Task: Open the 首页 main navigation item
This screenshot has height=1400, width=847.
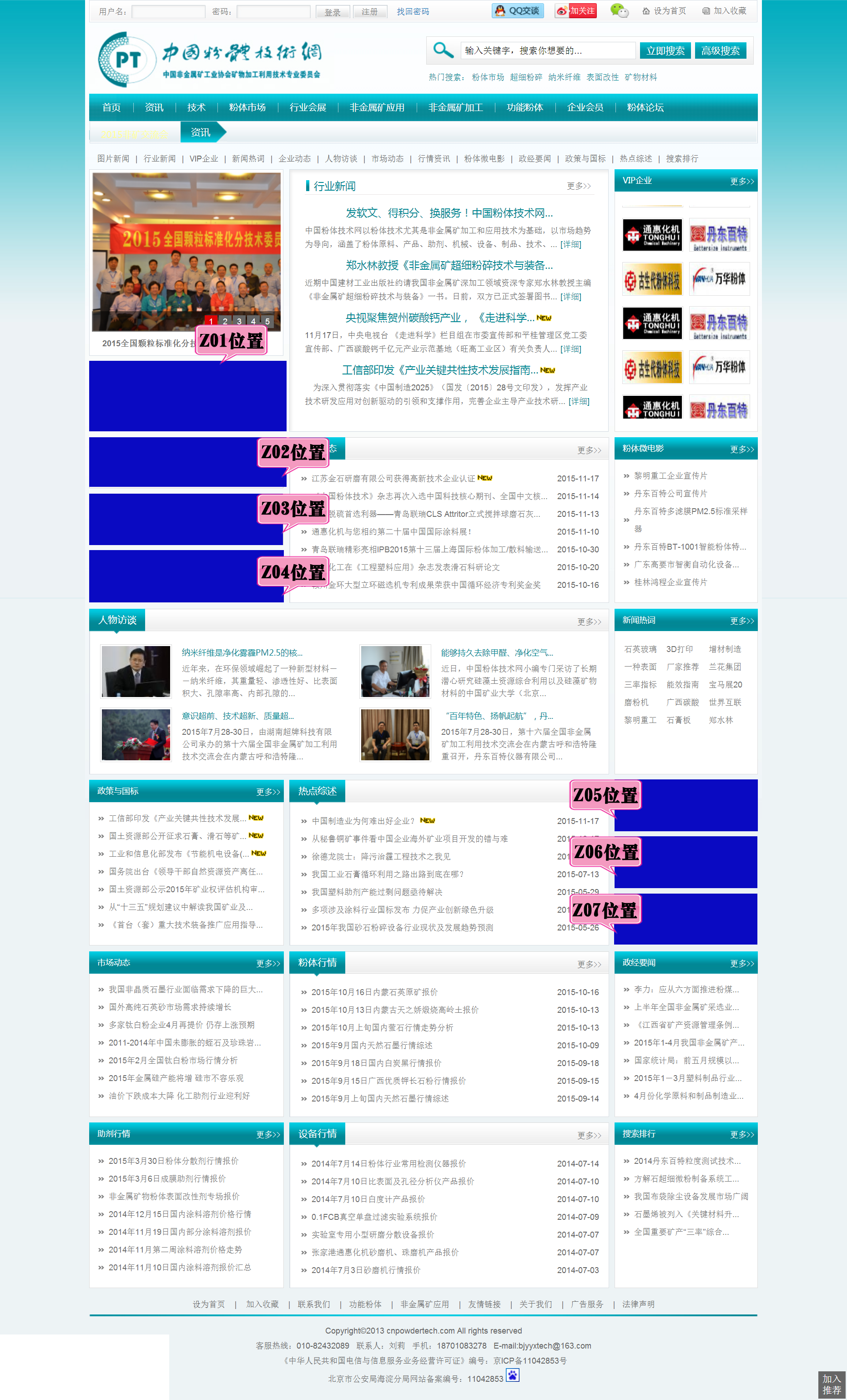Action: [111, 107]
